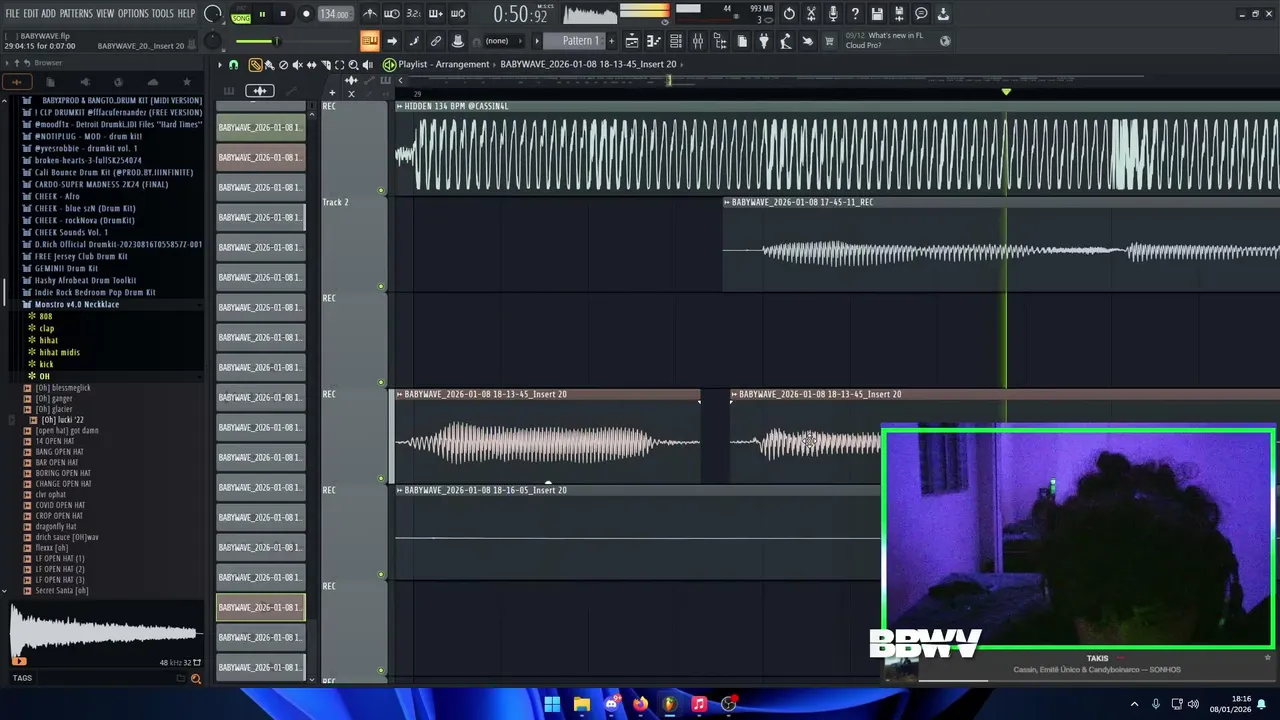Open the VIEW menu
The width and height of the screenshot is (1280, 720).
click(105, 13)
